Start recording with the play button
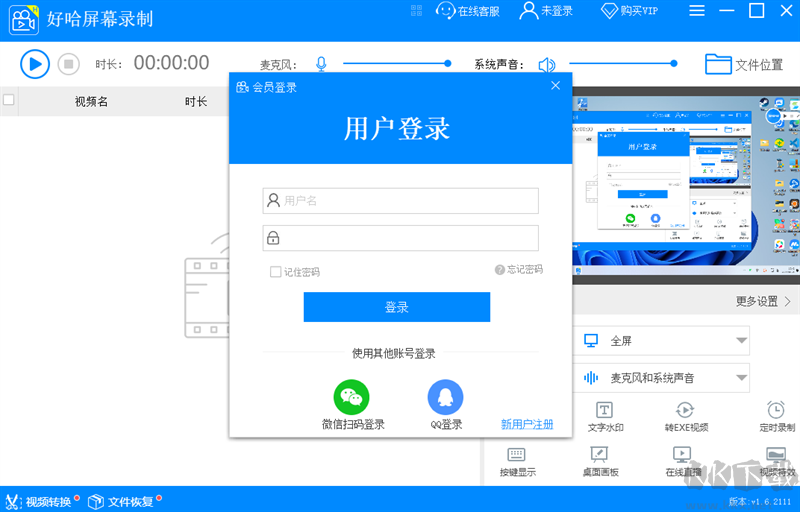Image resolution: width=800 pixels, height=512 pixels. click(x=35, y=64)
